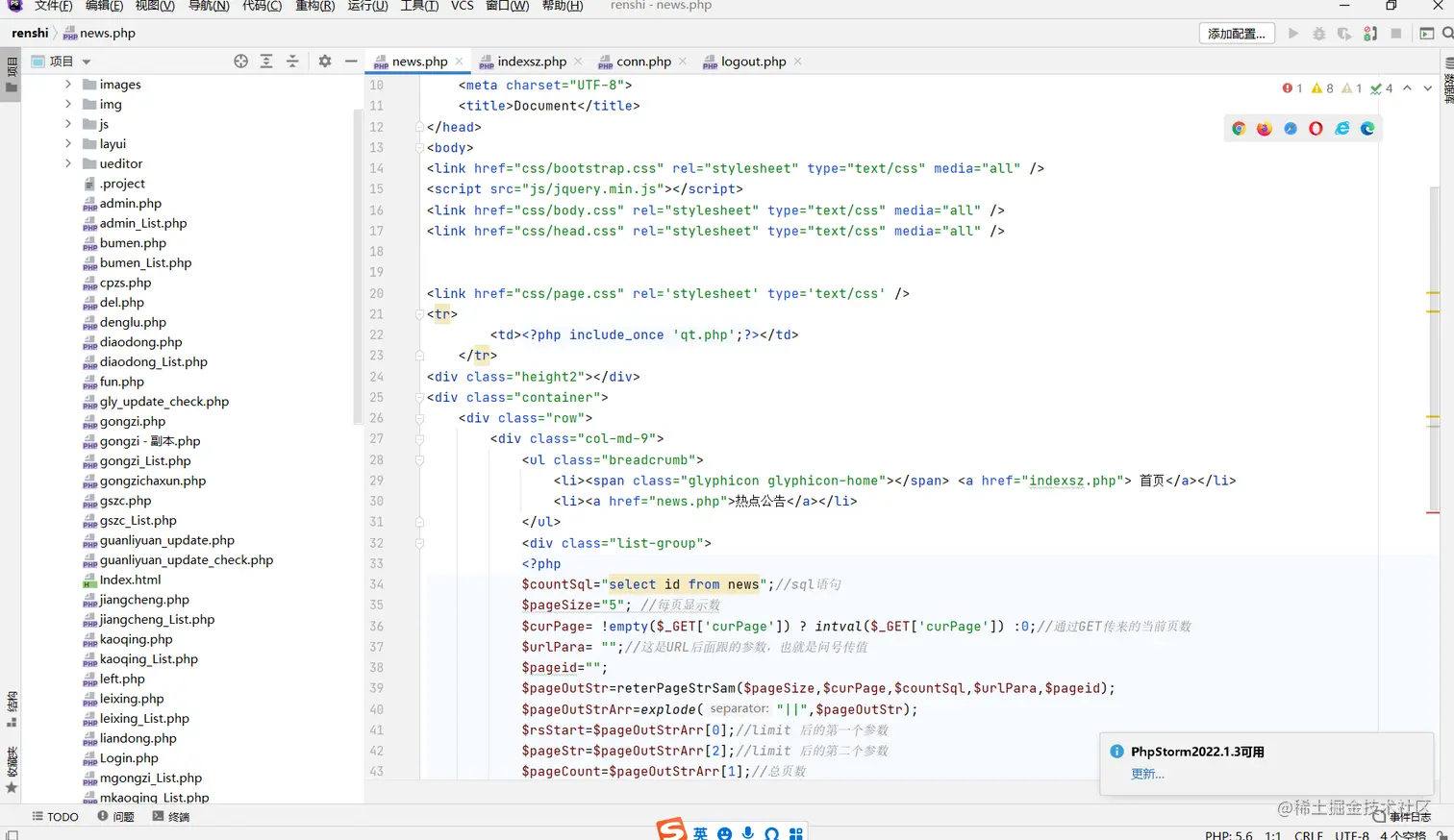The image size is (1454, 840).
Task: Open the Run Anything icon in toolbar
Action: click(1427, 34)
